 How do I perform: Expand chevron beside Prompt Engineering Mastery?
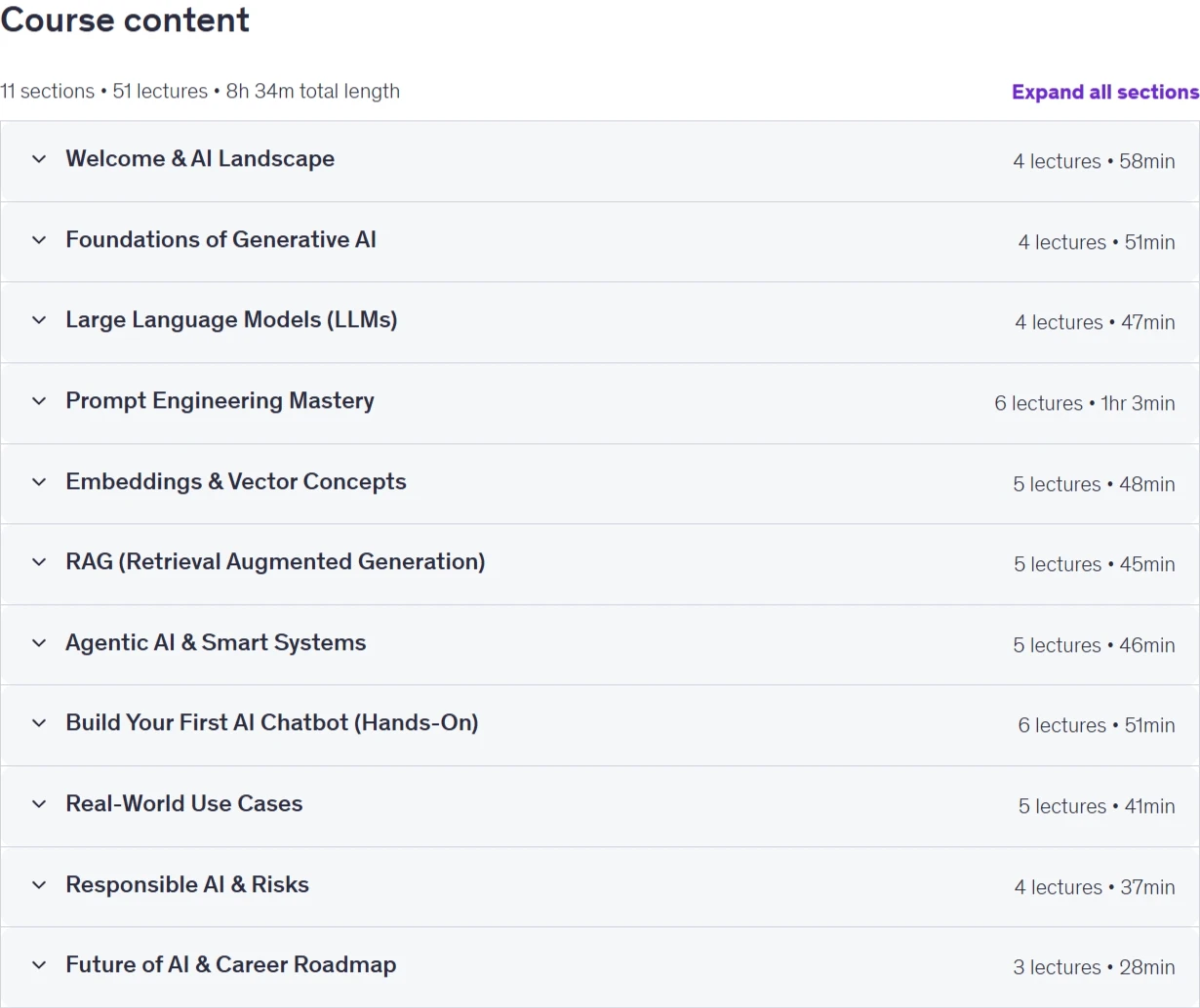point(39,401)
